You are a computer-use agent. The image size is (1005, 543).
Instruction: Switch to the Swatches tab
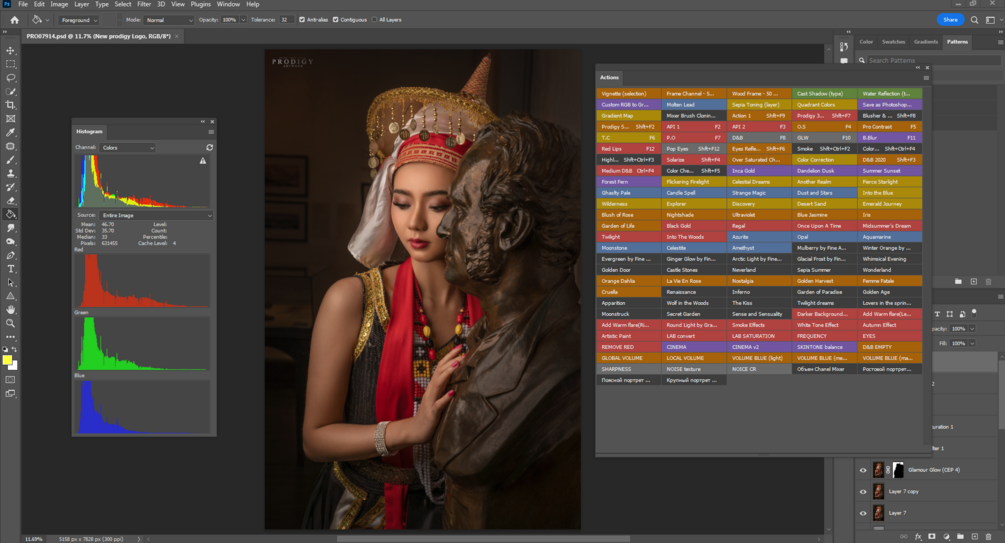click(x=893, y=42)
